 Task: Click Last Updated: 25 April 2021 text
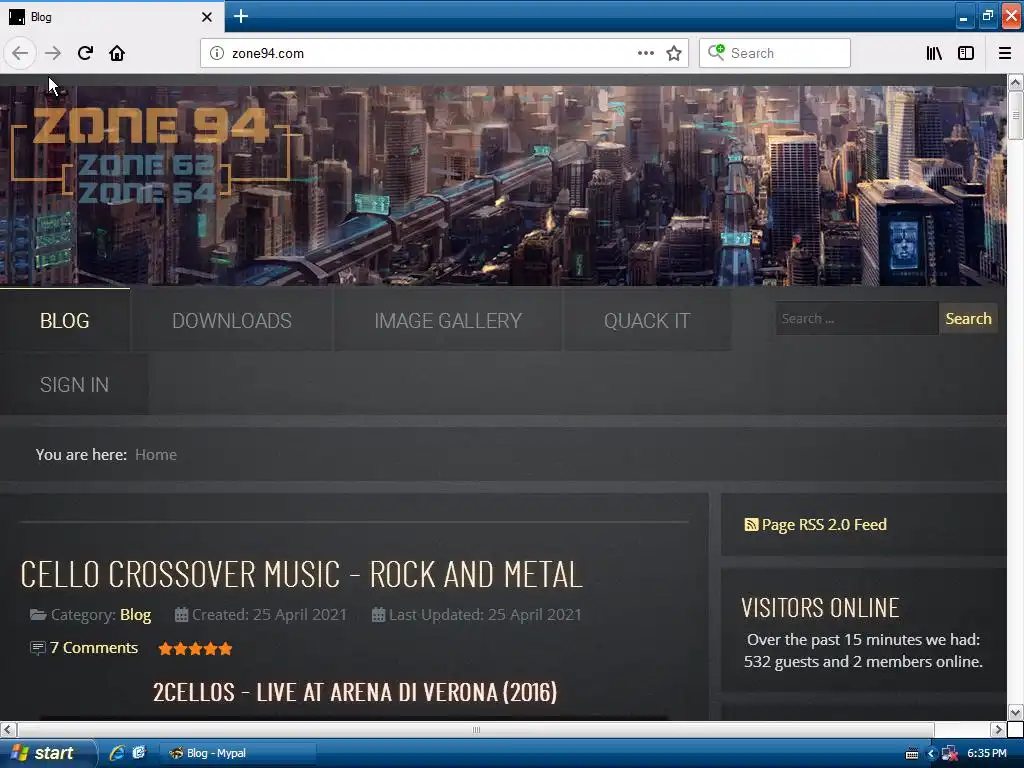(485, 615)
